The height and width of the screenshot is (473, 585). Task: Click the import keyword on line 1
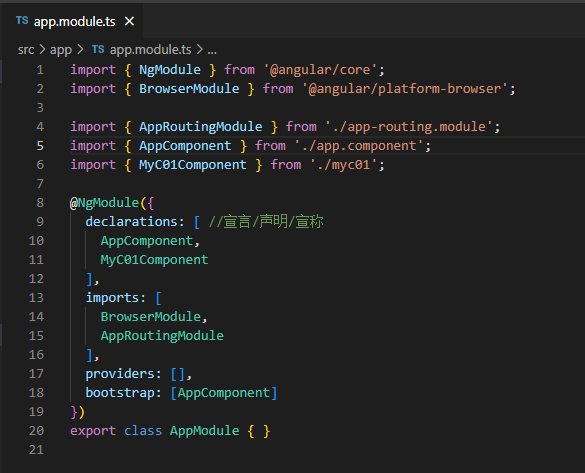click(x=93, y=70)
